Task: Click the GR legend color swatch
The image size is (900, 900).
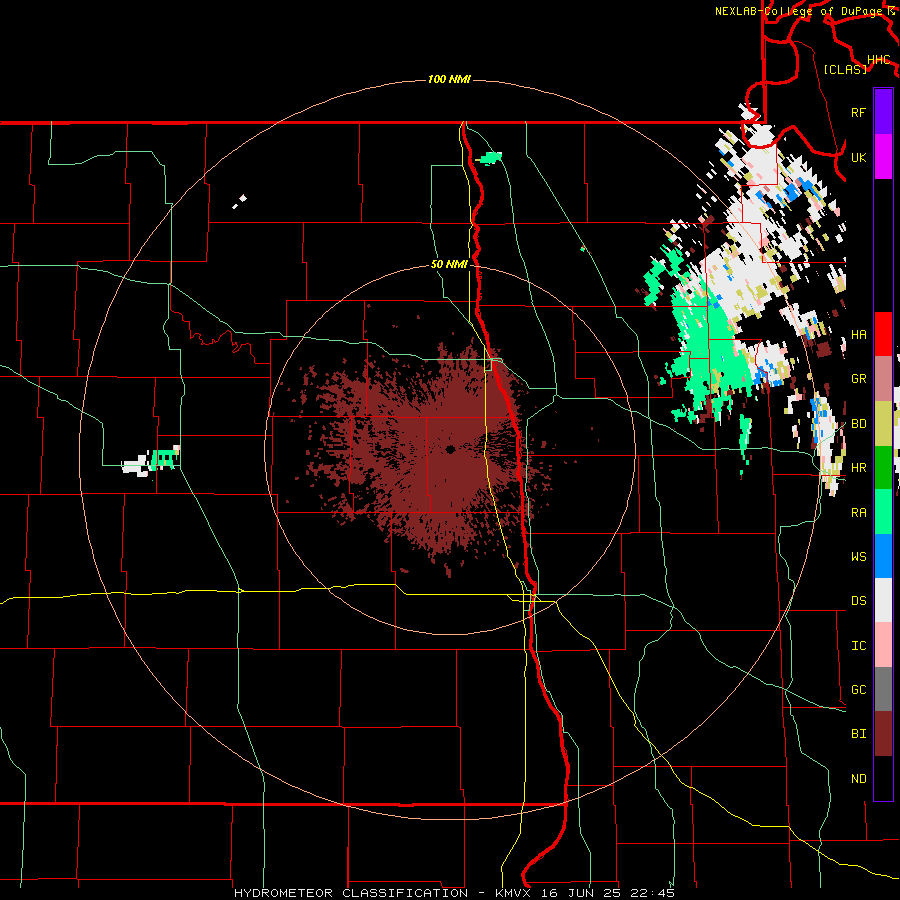Action: [883, 379]
